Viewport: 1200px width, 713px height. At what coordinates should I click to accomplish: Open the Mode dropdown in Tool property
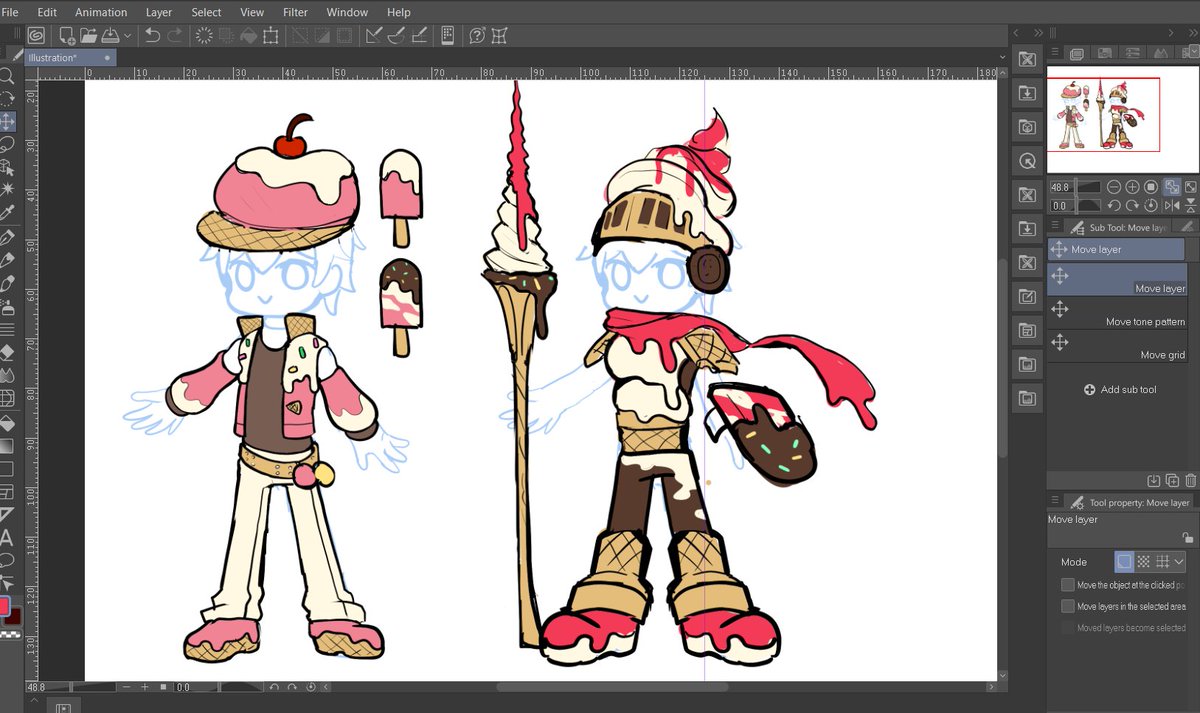(1180, 562)
